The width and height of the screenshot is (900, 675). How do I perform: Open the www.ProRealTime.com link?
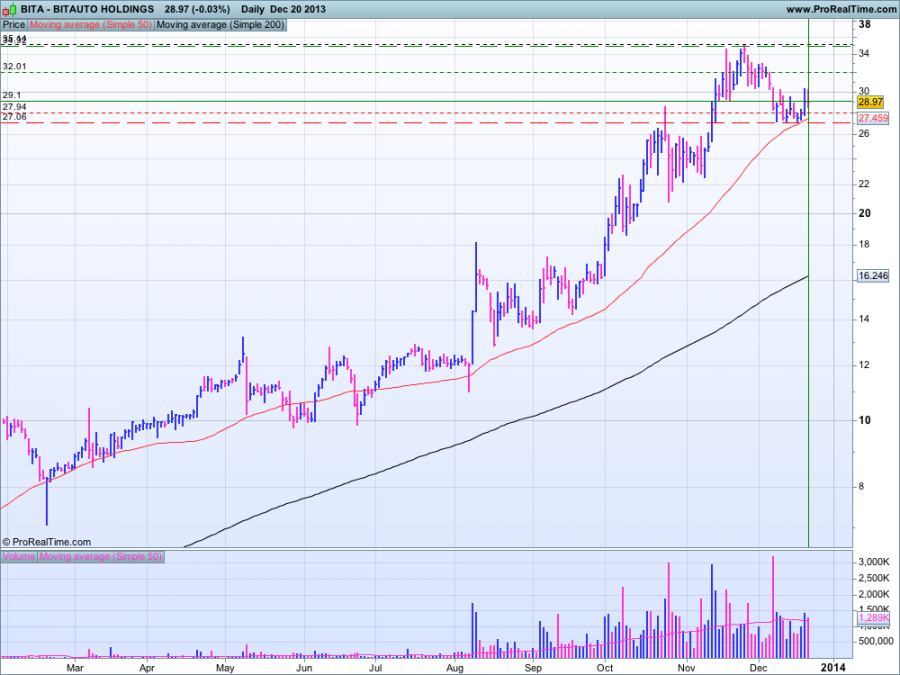click(x=841, y=9)
